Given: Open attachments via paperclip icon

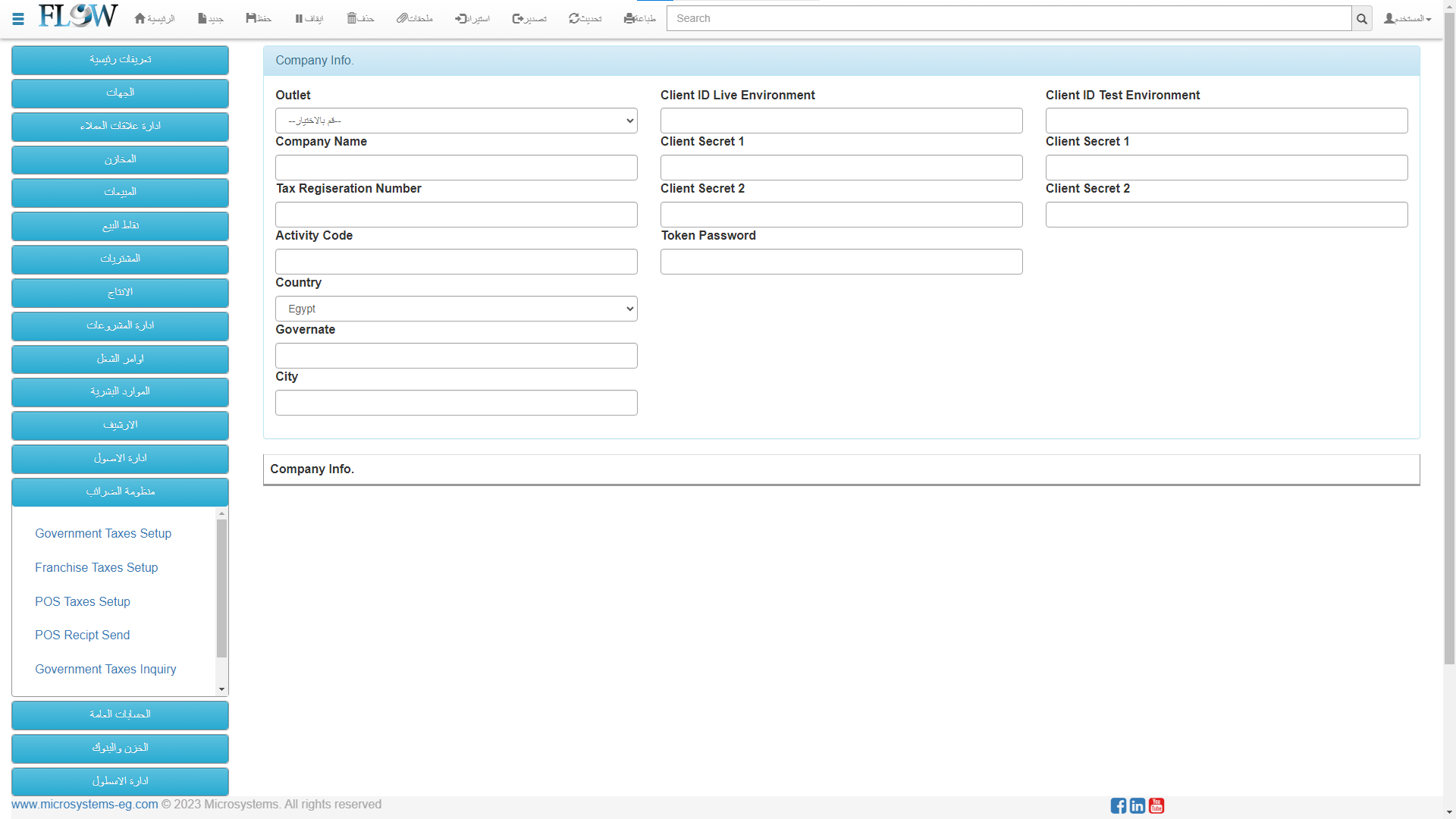Looking at the screenshot, I should pos(402,18).
